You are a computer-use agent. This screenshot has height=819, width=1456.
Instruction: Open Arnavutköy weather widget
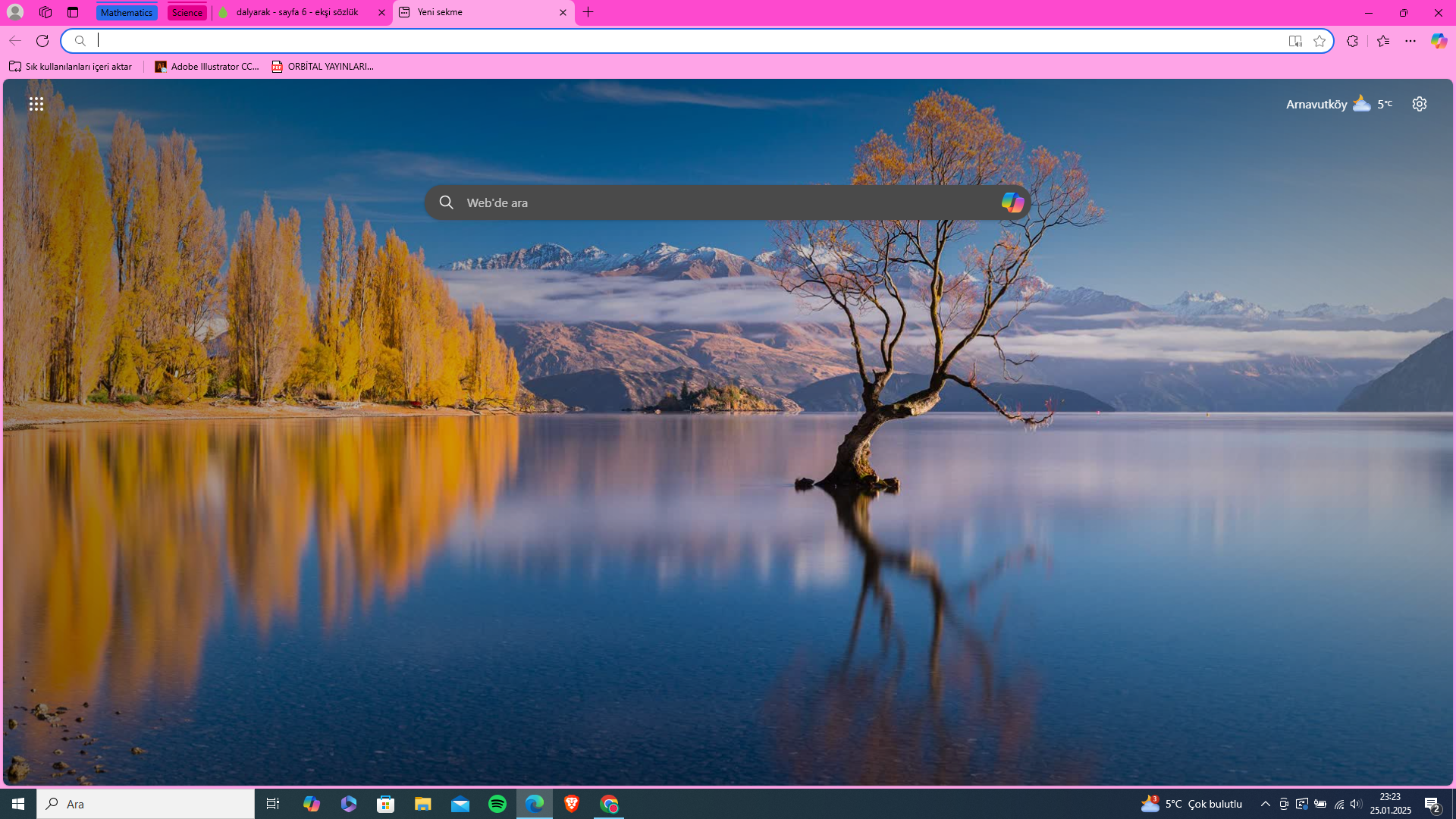[x=1339, y=104]
